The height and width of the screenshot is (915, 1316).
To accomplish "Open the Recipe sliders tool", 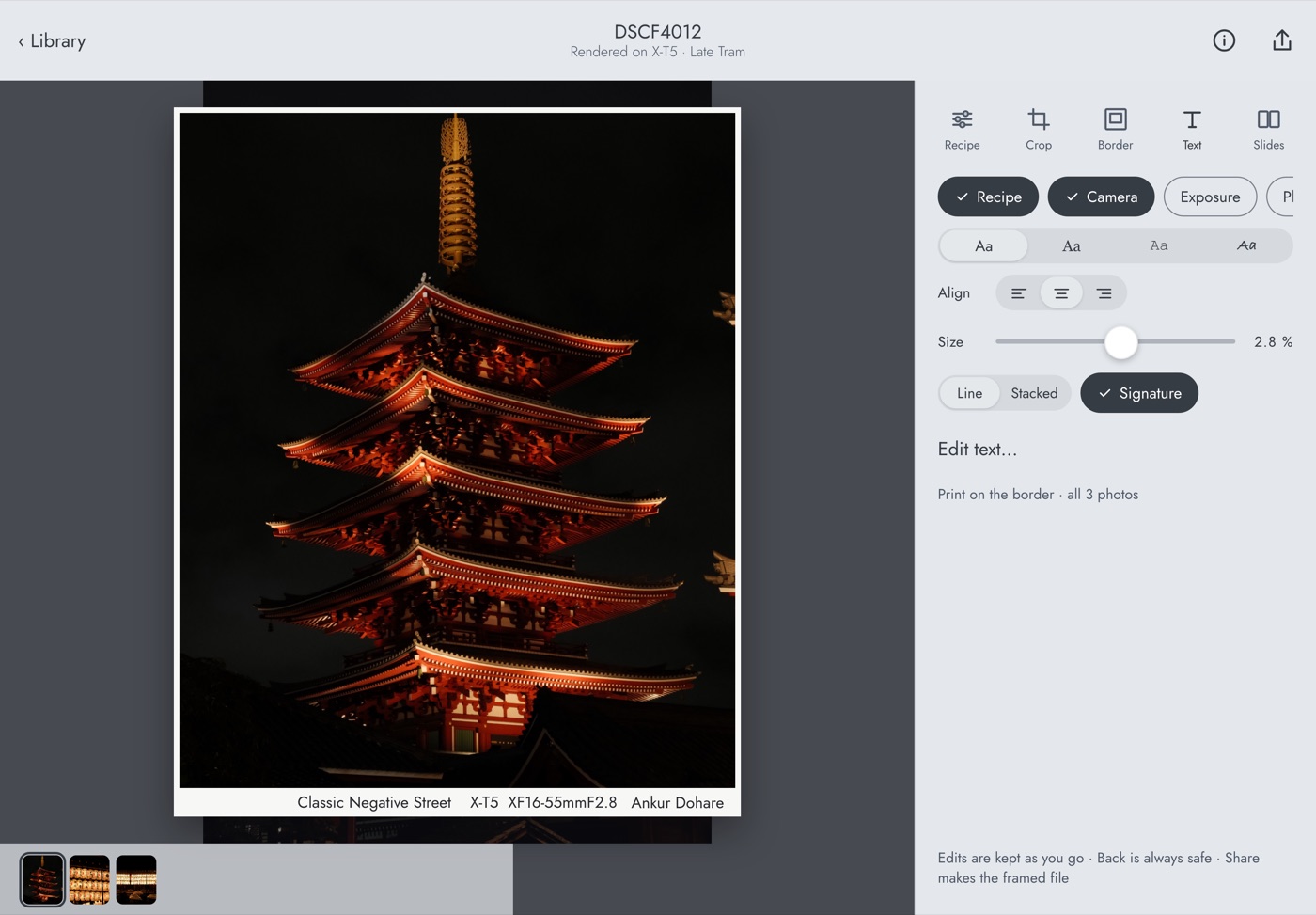I will coord(962,129).
